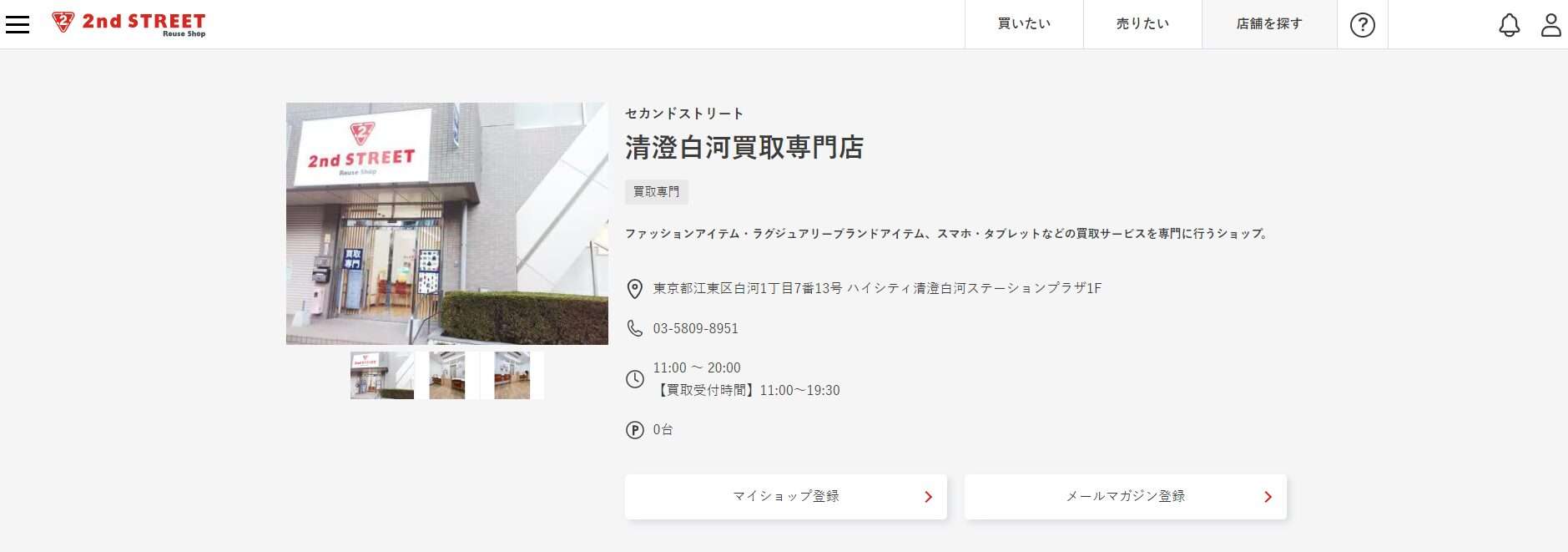Click the 2nd STREET logo
This screenshot has height=552, width=1568.
[x=129, y=23]
